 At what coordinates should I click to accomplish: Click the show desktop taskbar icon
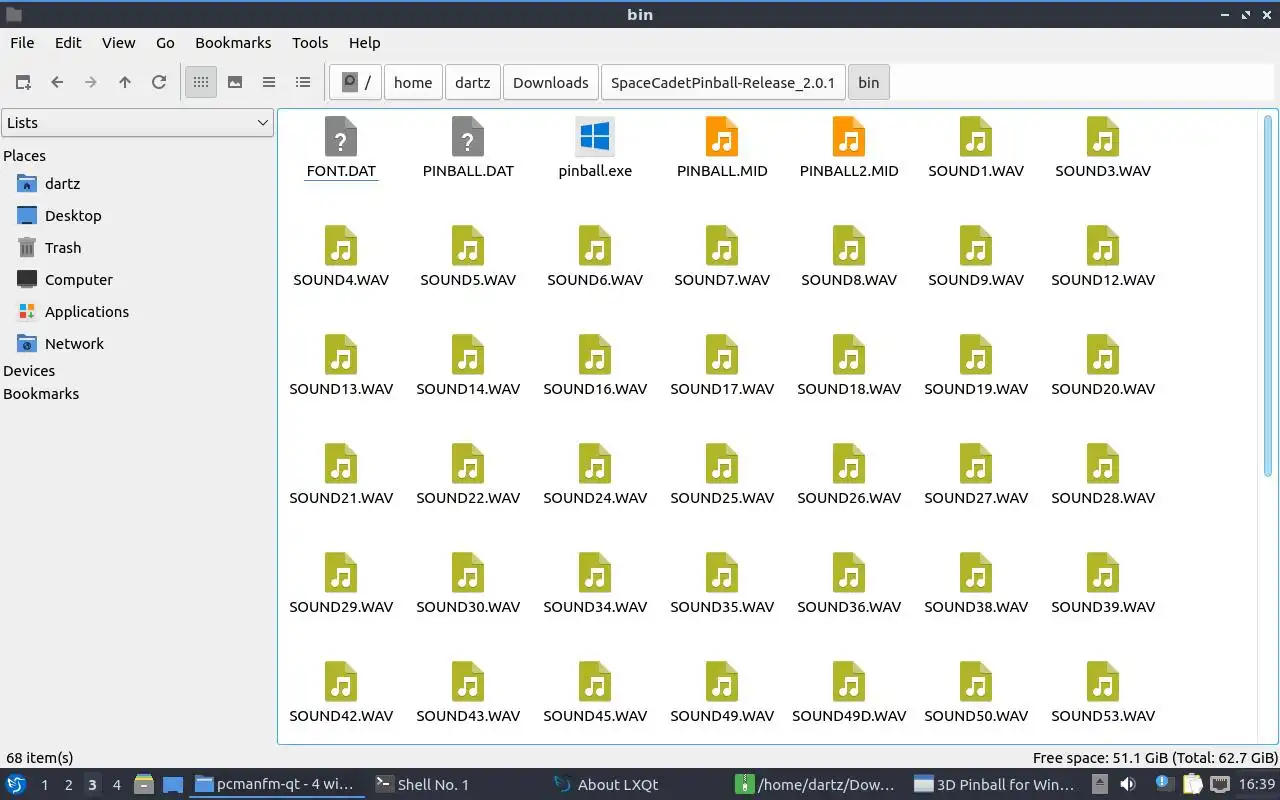tap(173, 784)
